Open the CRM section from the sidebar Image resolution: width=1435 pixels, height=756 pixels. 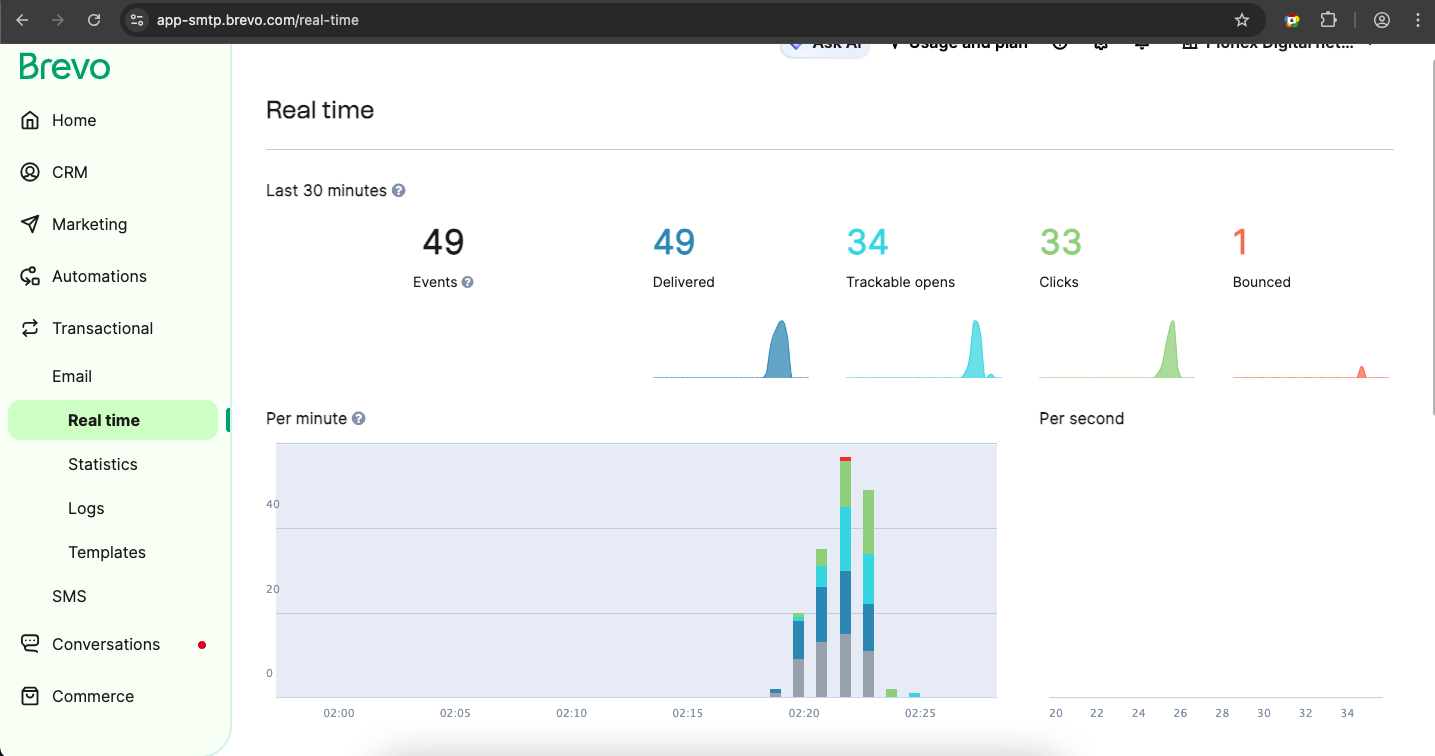tap(31, 171)
